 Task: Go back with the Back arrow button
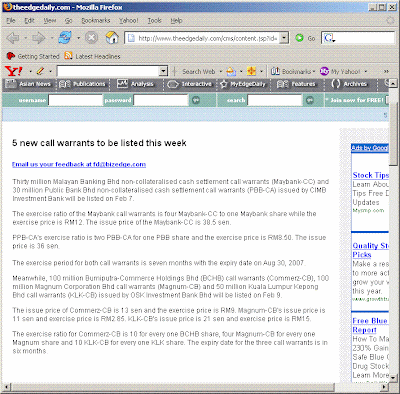(13, 38)
